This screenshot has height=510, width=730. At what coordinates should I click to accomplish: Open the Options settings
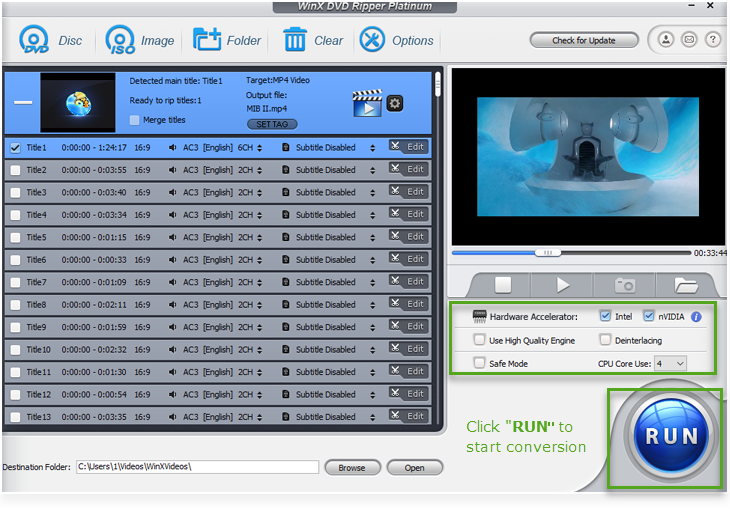coord(396,40)
